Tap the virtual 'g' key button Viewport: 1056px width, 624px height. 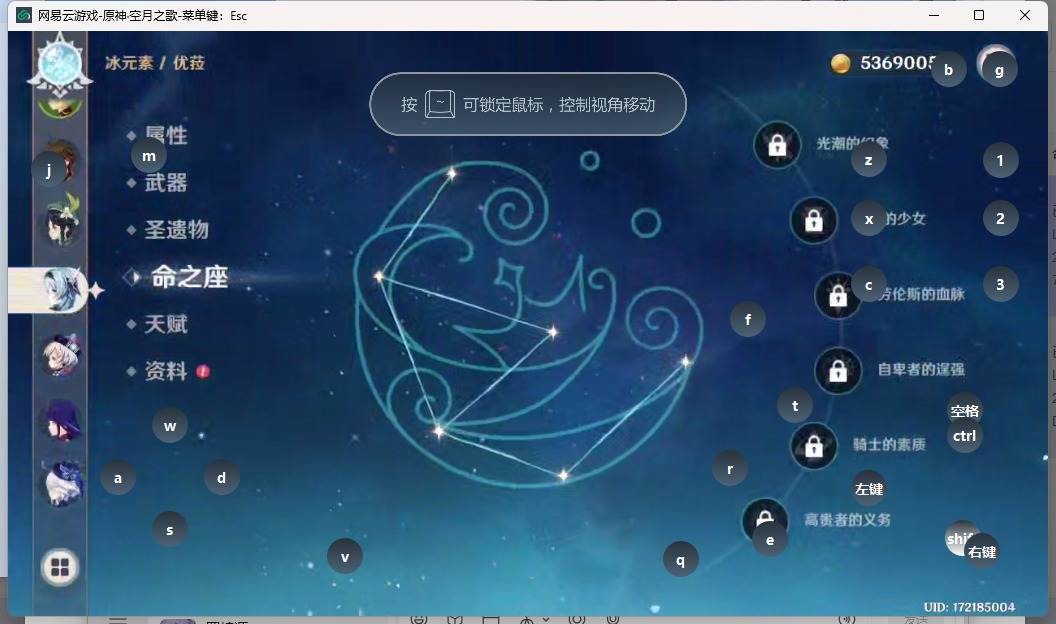click(x=999, y=70)
